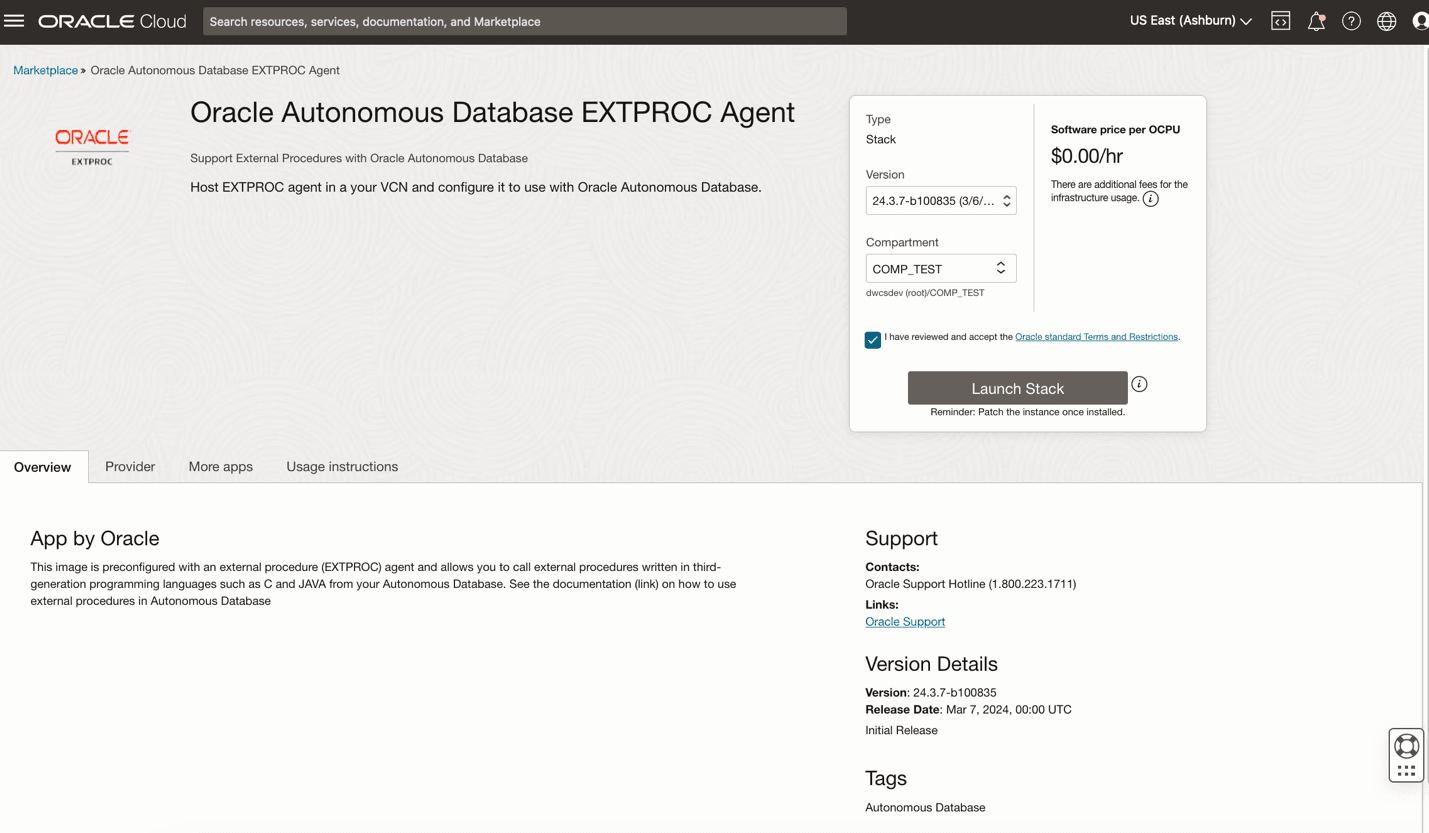1429x833 pixels.
Task: Open the language globe icon
Action: pos(1386,20)
